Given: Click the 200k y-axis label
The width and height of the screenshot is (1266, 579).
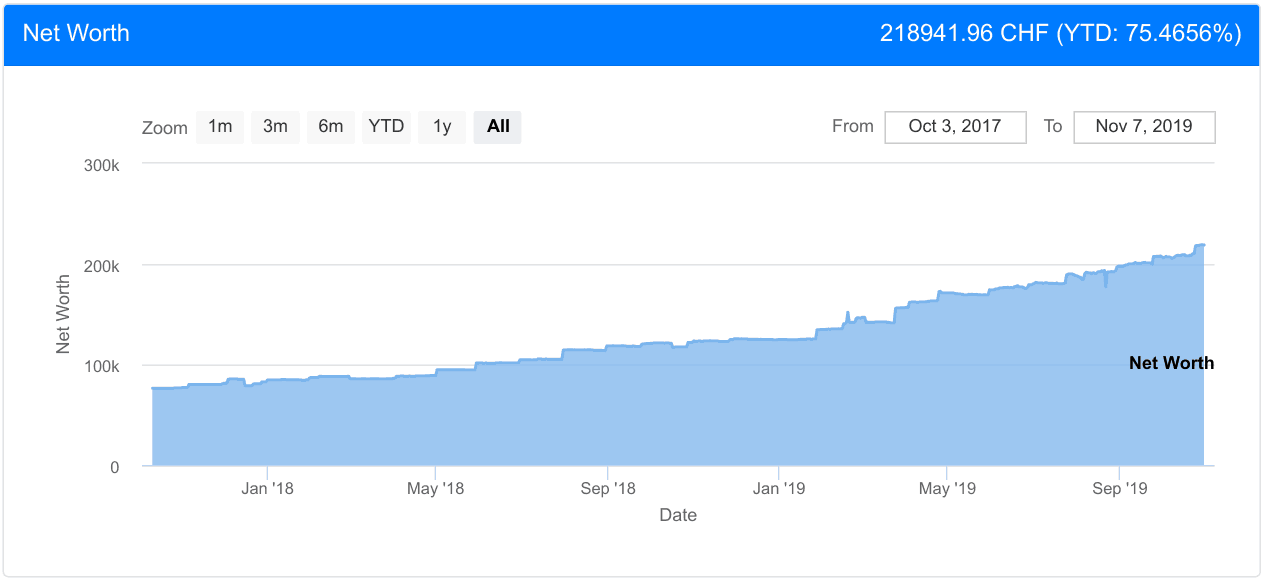Looking at the screenshot, I should click(101, 265).
